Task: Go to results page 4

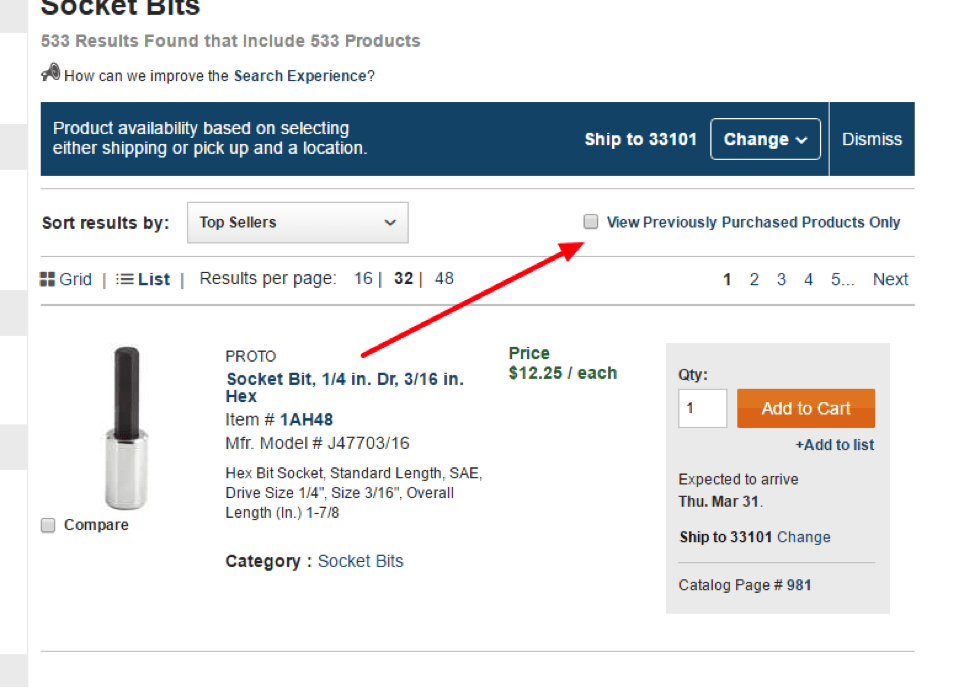Action: [808, 279]
